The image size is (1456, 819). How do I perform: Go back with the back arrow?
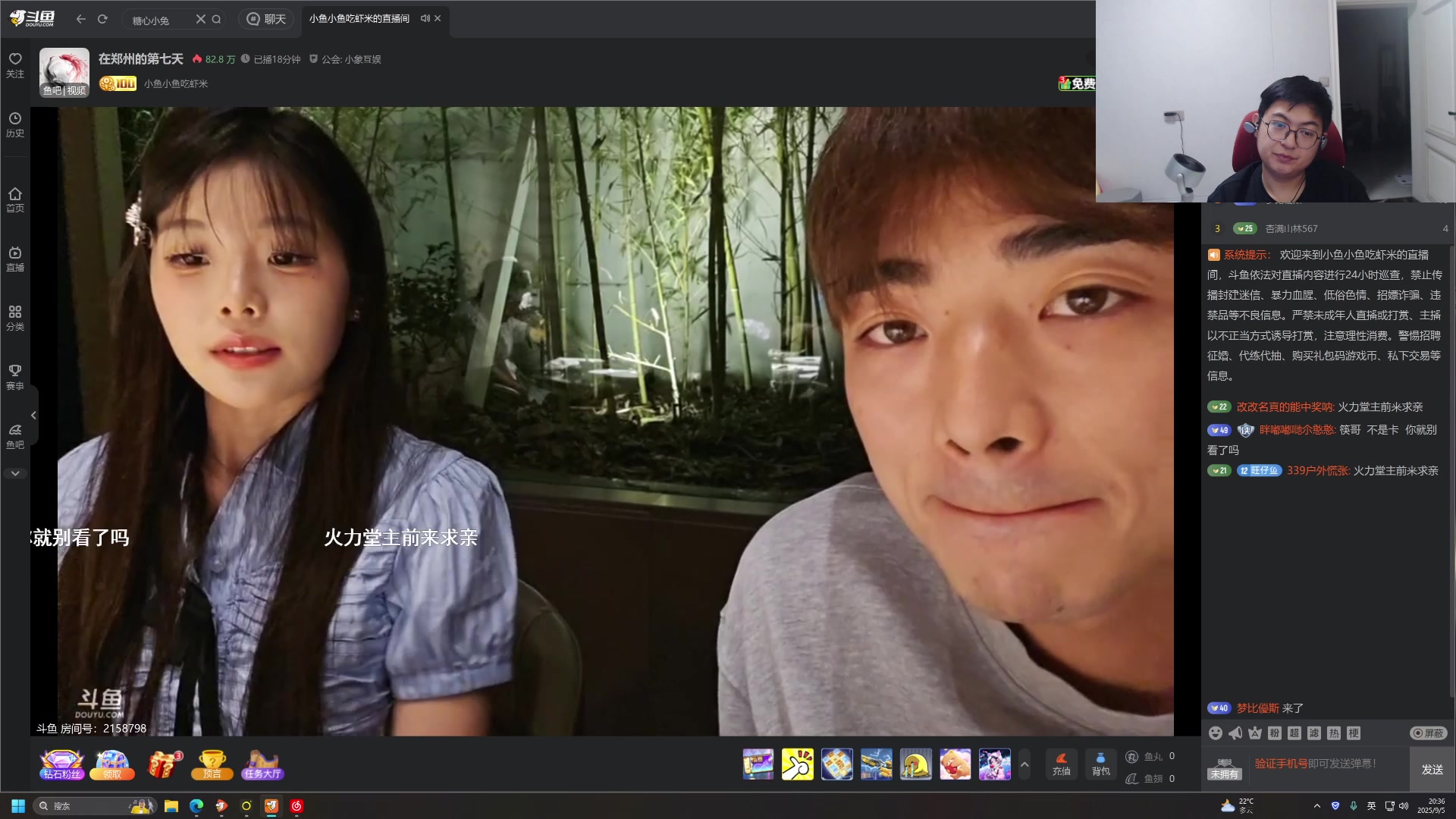81,19
